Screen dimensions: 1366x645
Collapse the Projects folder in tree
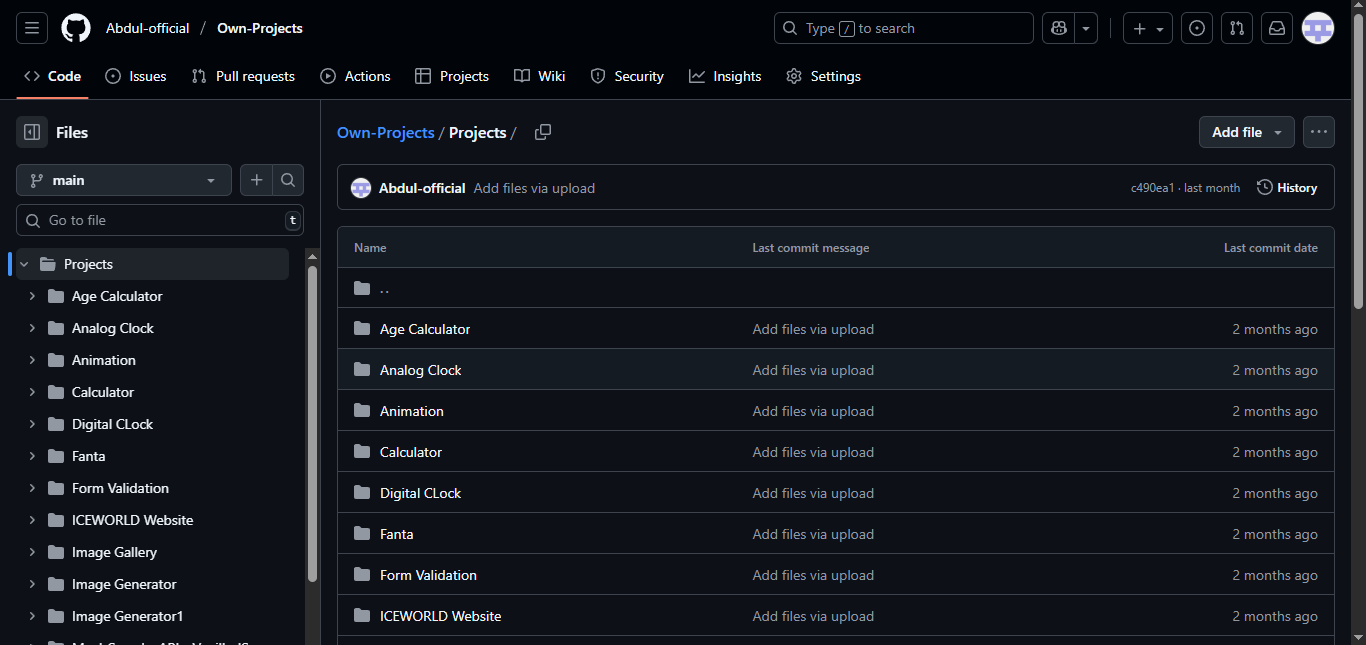click(24, 264)
